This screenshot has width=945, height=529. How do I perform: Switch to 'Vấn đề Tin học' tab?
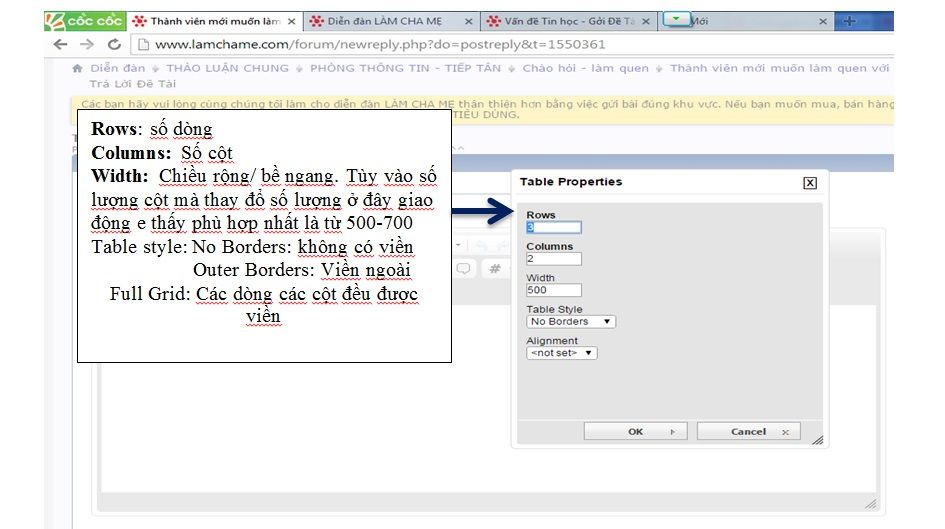(x=565, y=21)
